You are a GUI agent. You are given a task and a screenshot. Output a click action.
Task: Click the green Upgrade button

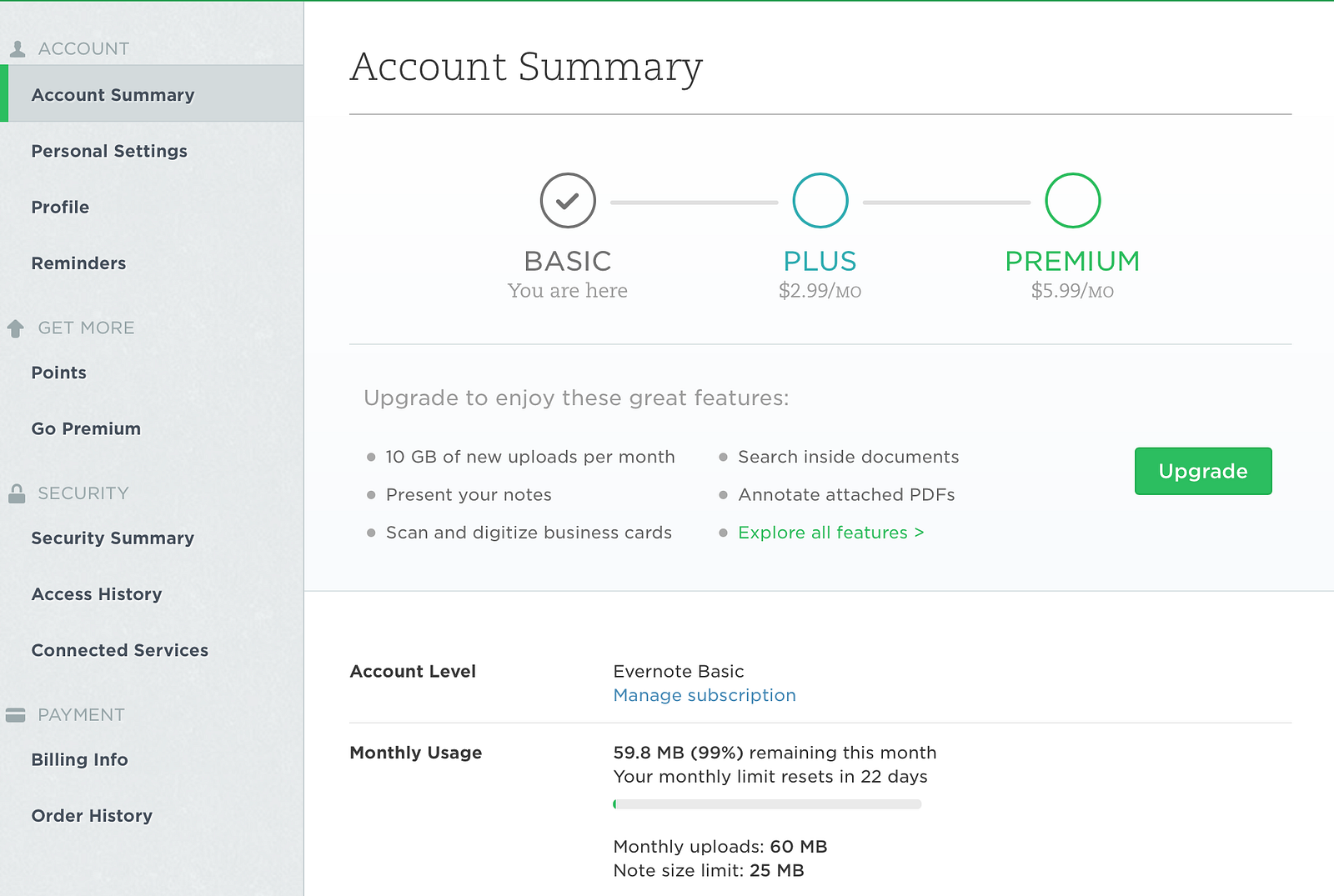1202,471
